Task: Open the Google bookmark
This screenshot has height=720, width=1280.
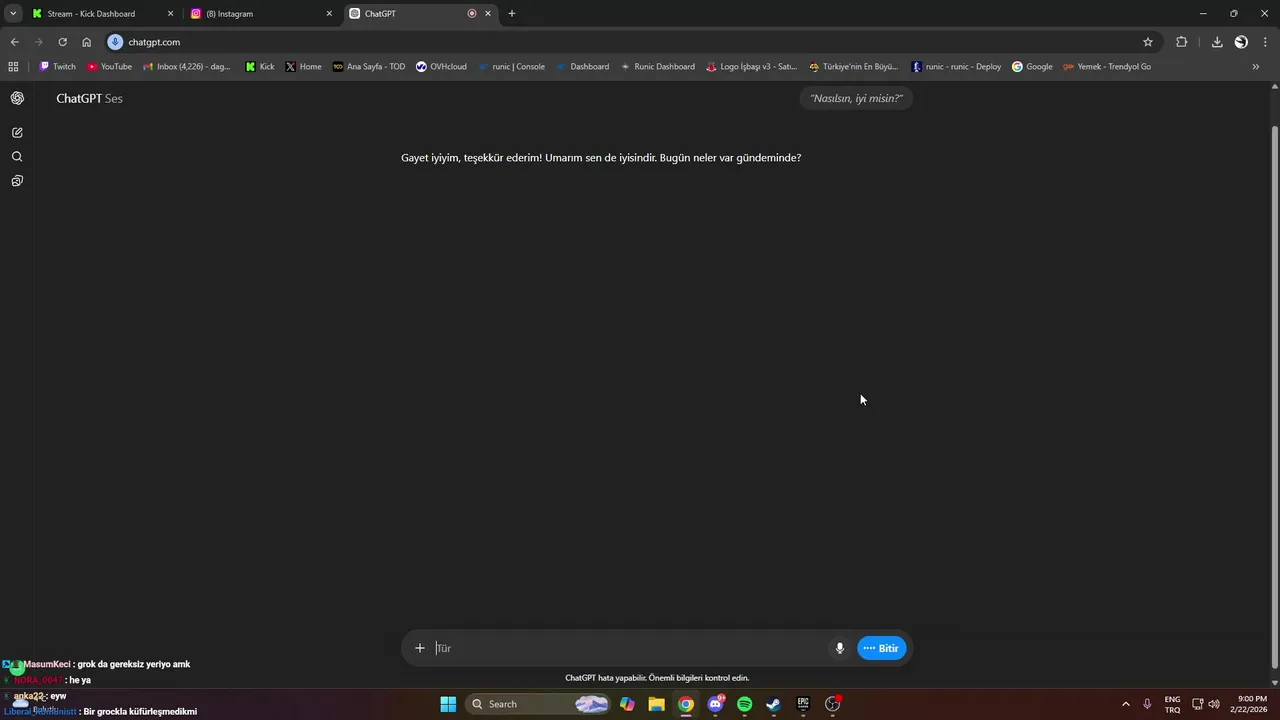Action: click(x=1032, y=67)
